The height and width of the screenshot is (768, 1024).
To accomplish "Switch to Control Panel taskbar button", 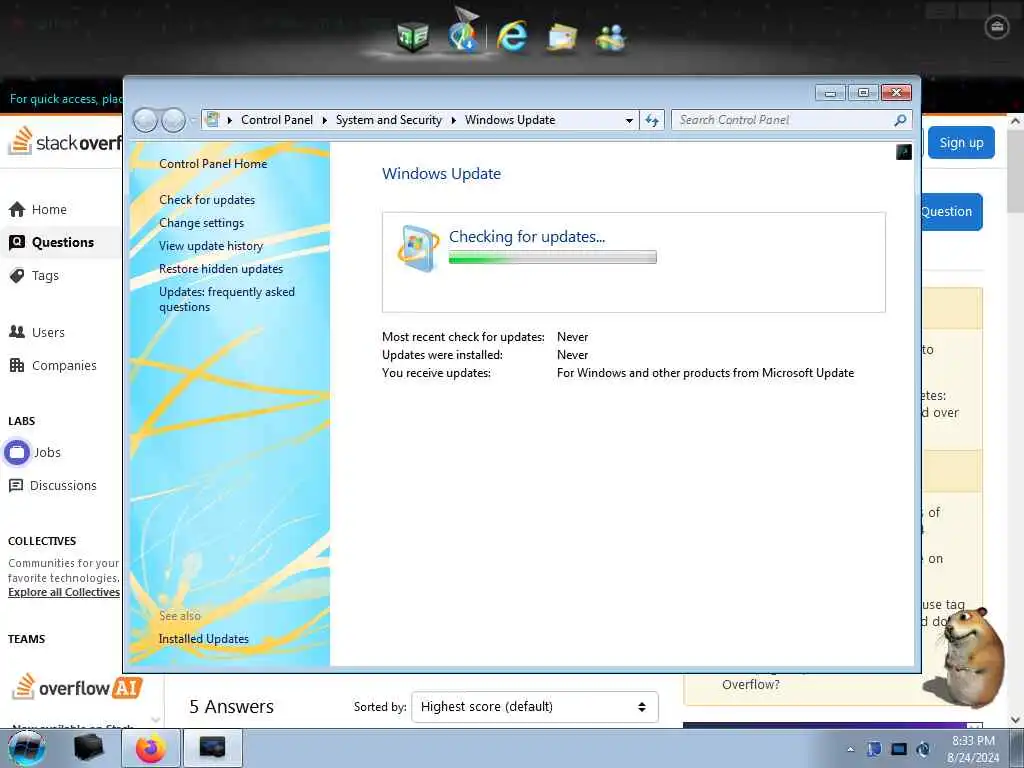I will (213, 748).
